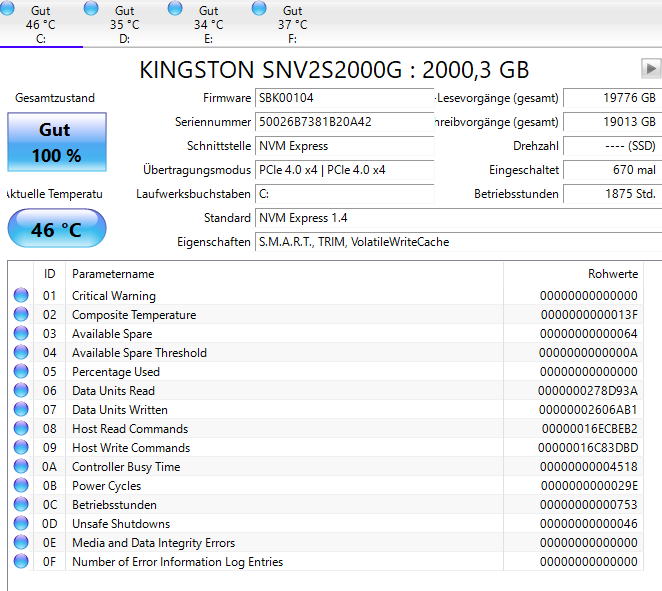
Task: Select the Composite Temperature parameter name
Action: click(x=134, y=315)
